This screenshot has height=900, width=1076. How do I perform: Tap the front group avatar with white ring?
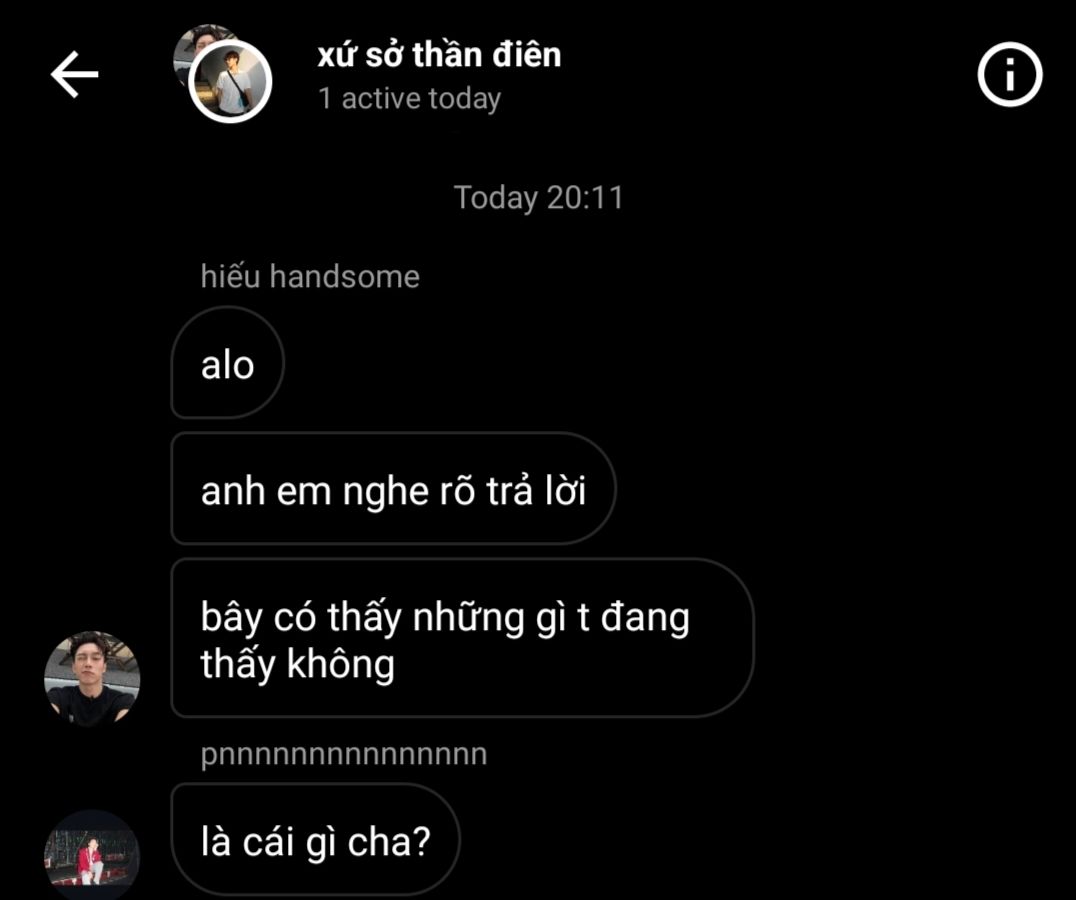[230, 82]
